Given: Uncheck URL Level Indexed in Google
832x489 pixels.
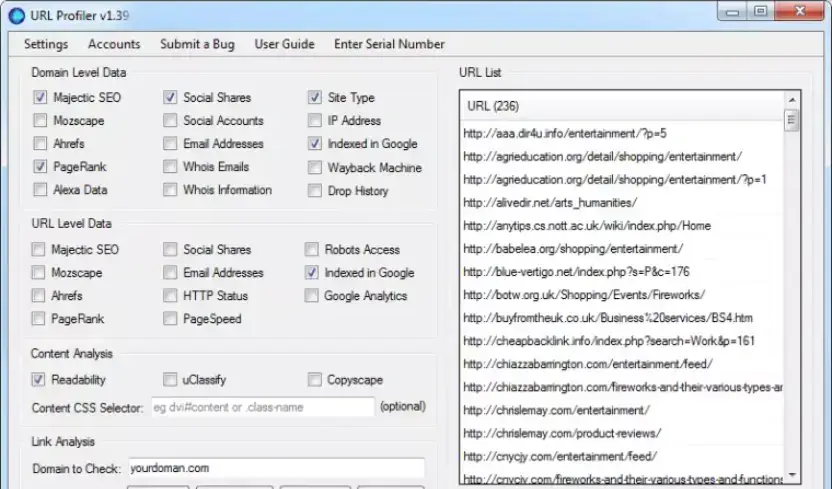Looking at the screenshot, I should [x=311, y=273].
